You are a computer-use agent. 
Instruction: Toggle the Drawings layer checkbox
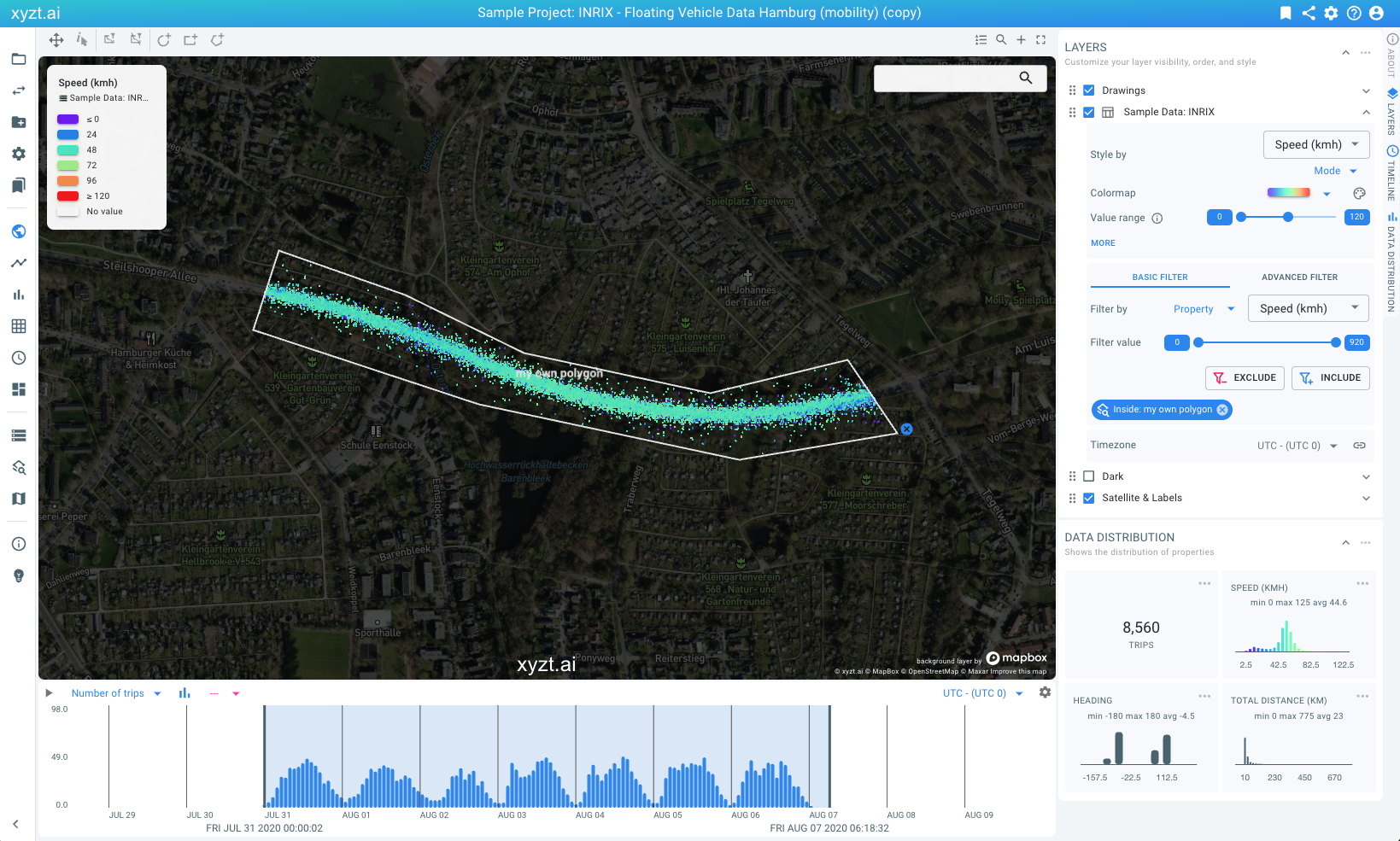click(1089, 91)
